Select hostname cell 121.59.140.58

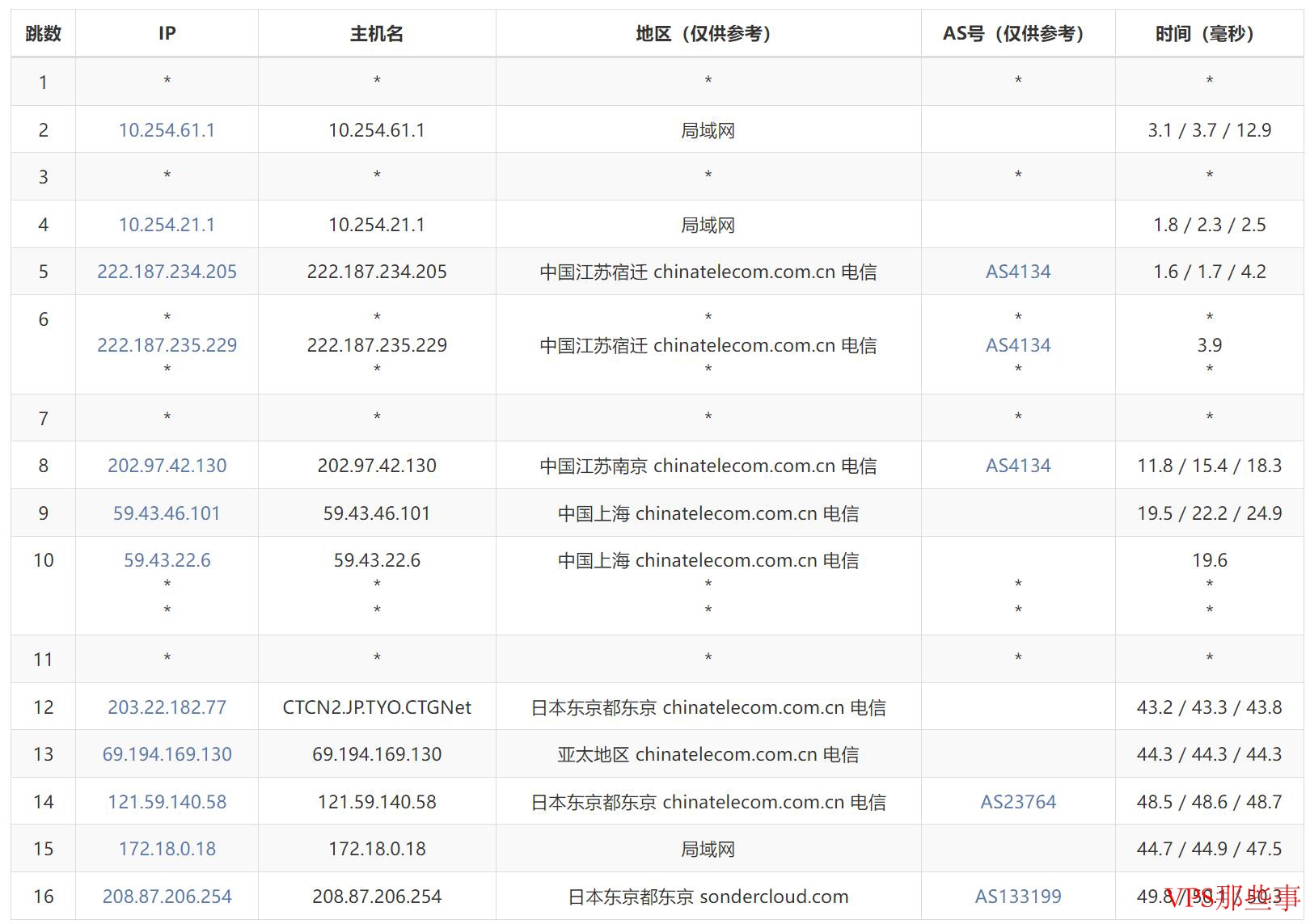pyautogui.click(x=377, y=802)
